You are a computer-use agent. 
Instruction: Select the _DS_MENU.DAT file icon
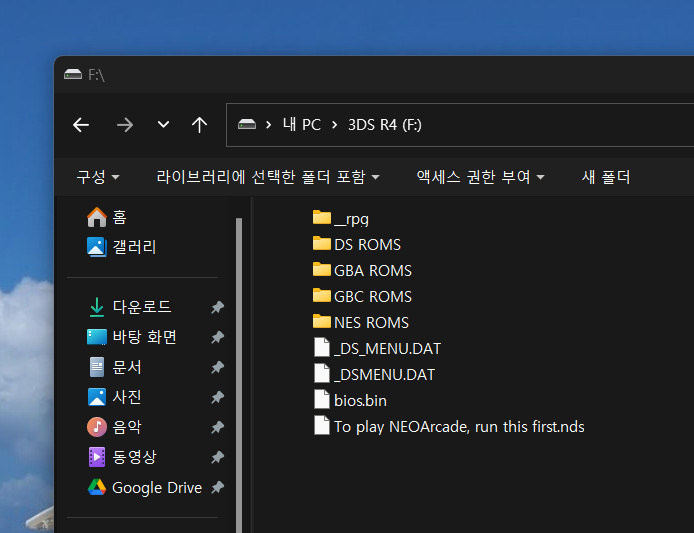[x=322, y=347]
